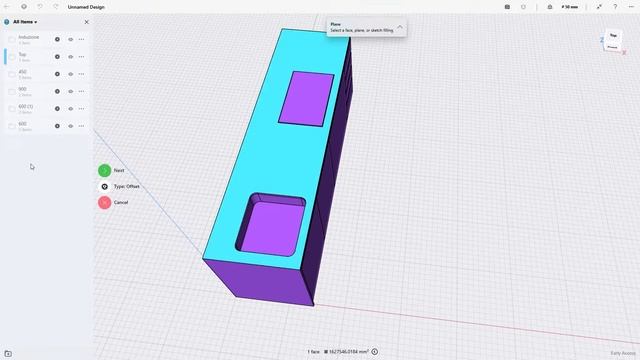Click the round dark icon in last 600 row
Image resolution: width=640 pixels, height=360 pixels.
click(x=57, y=126)
